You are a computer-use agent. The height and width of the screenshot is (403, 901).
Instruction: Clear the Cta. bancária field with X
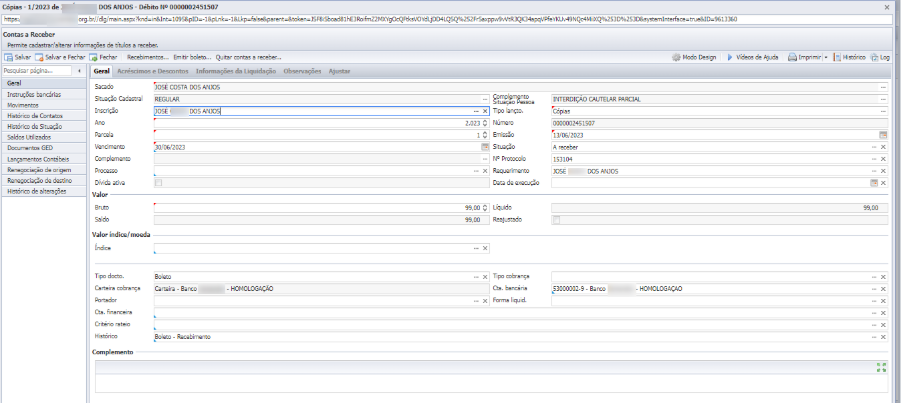pos(883,289)
